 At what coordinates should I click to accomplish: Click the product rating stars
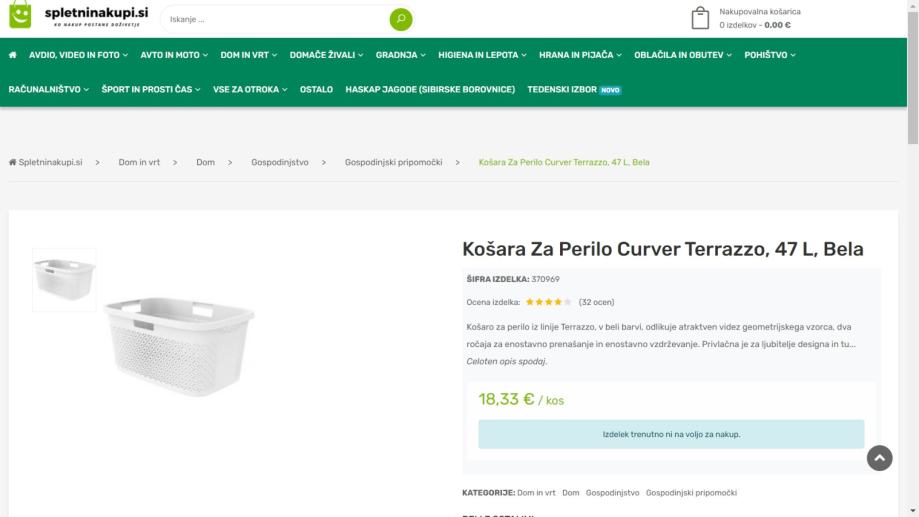click(548, 302)
